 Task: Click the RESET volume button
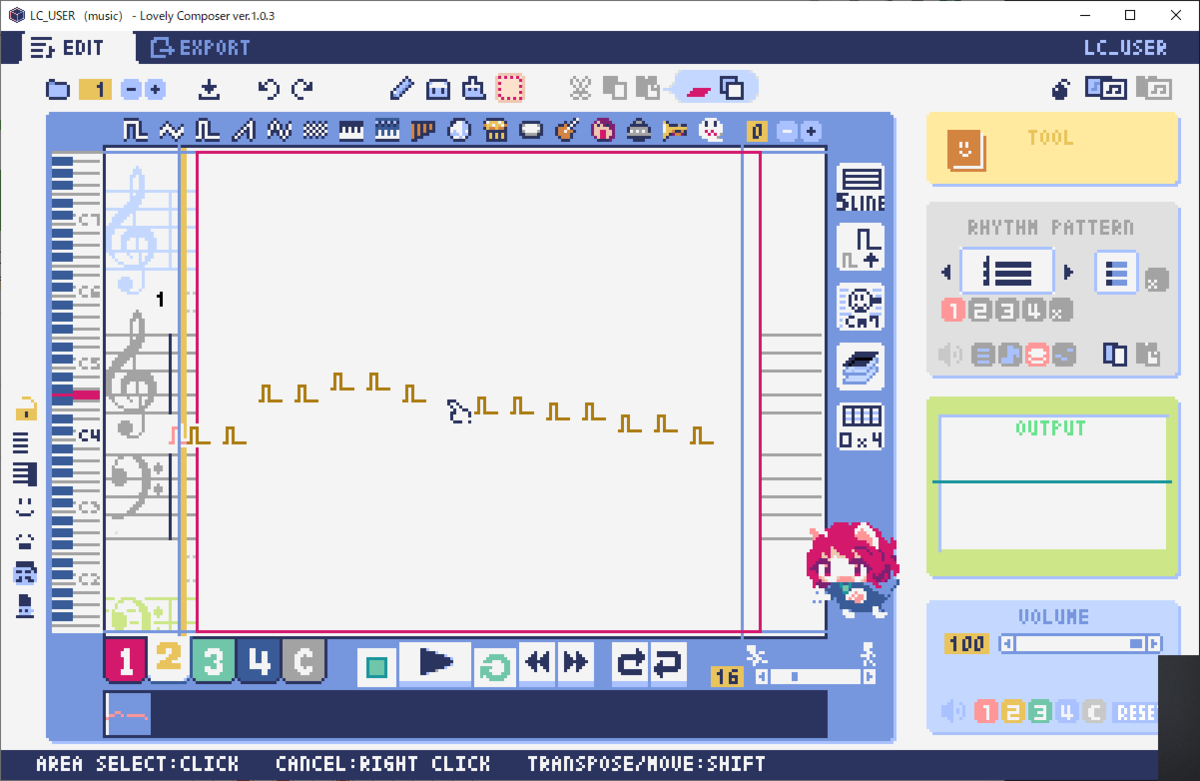click(1135, 713)
